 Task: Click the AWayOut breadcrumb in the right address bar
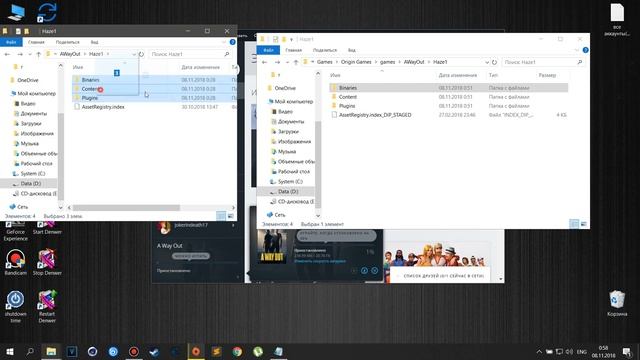tap(414, 62)
